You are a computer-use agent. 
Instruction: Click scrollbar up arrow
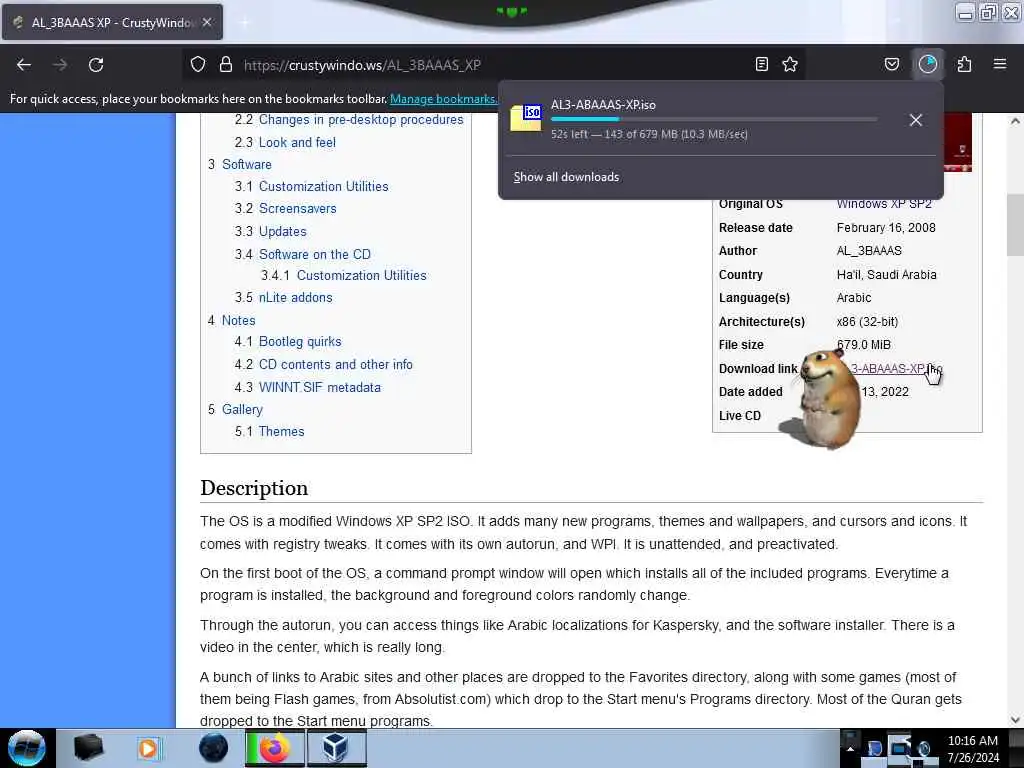(1015, 121)
